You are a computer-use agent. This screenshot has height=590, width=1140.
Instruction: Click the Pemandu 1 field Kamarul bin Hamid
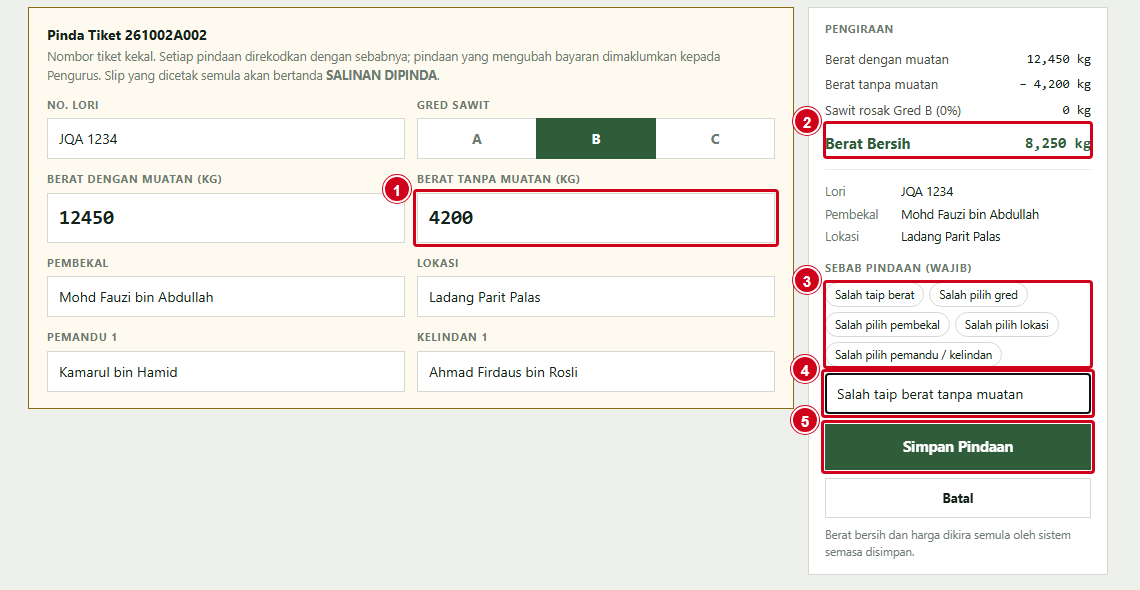pos(226,372)
